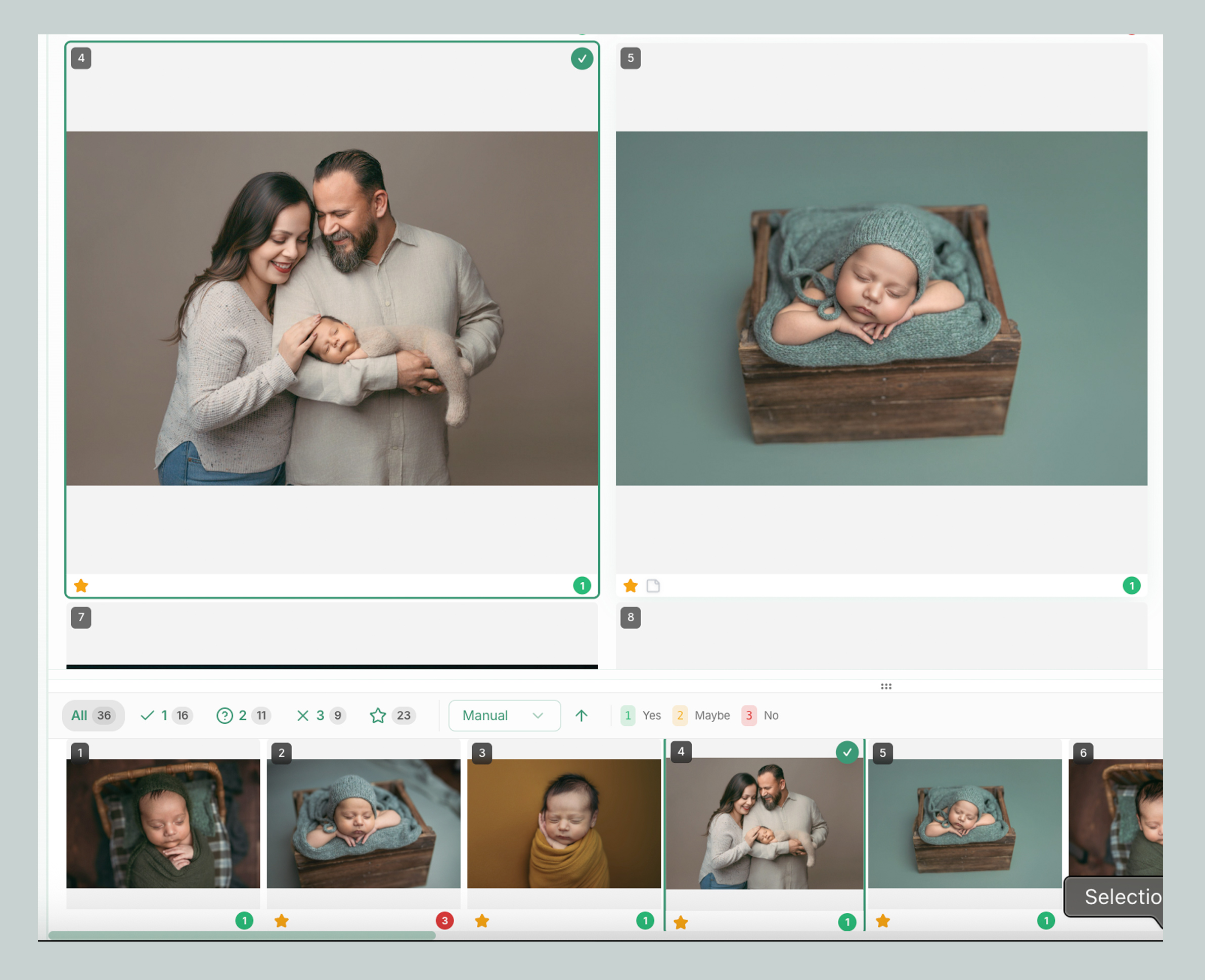The width and height of the screenshot is (1205, 980).
Task: Filter by starred photos count 23
Action: click(x=393, y=716)
